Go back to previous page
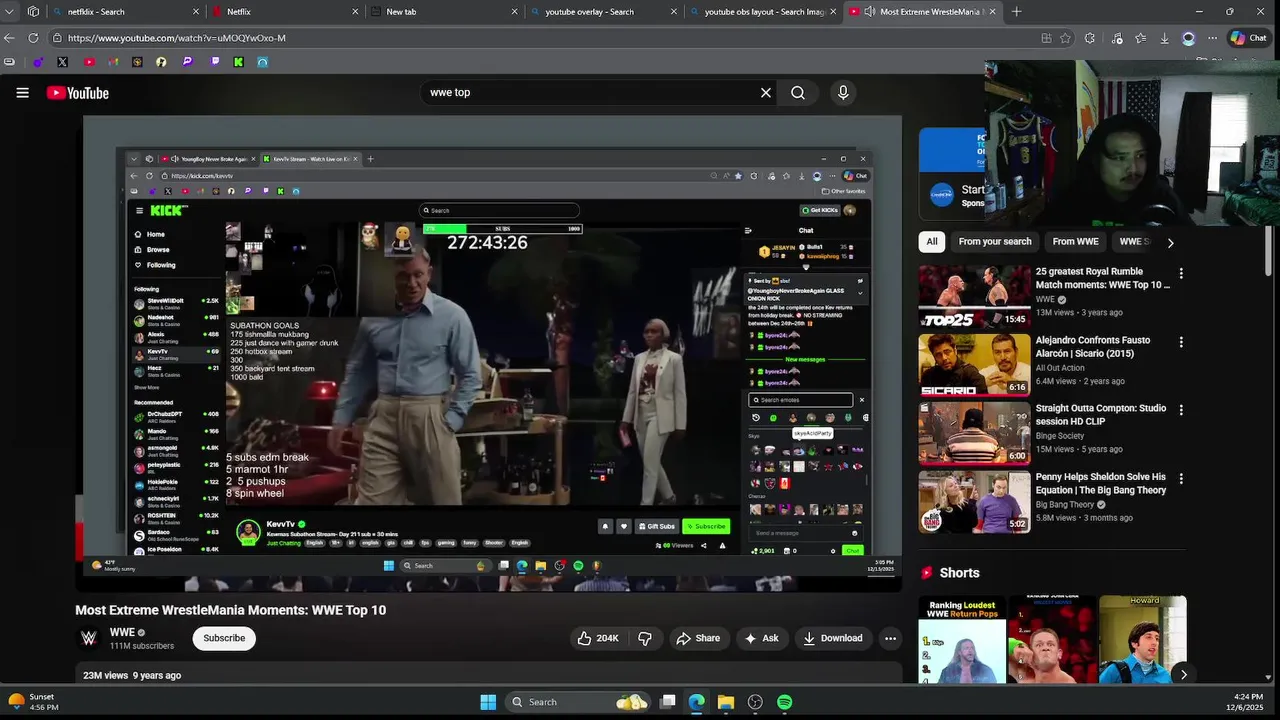 pos(9,38)
